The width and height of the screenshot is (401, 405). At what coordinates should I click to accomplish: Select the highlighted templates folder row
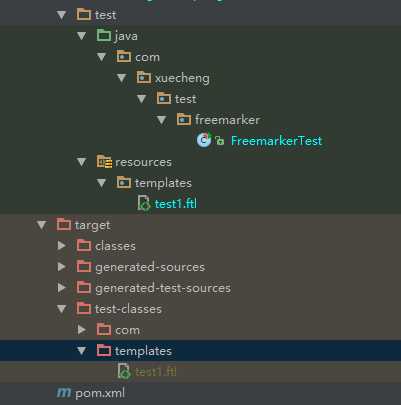(200, 351)
